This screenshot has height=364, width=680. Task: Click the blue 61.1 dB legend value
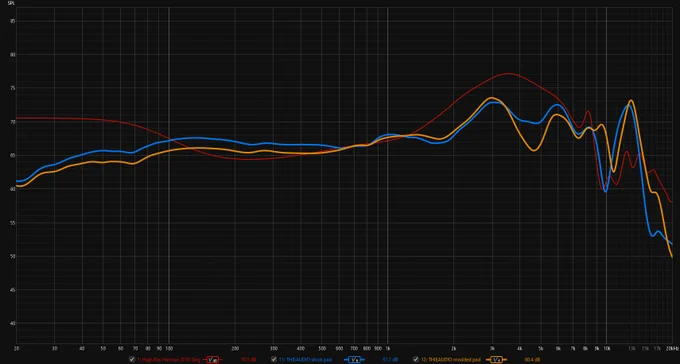coord(390,360)
